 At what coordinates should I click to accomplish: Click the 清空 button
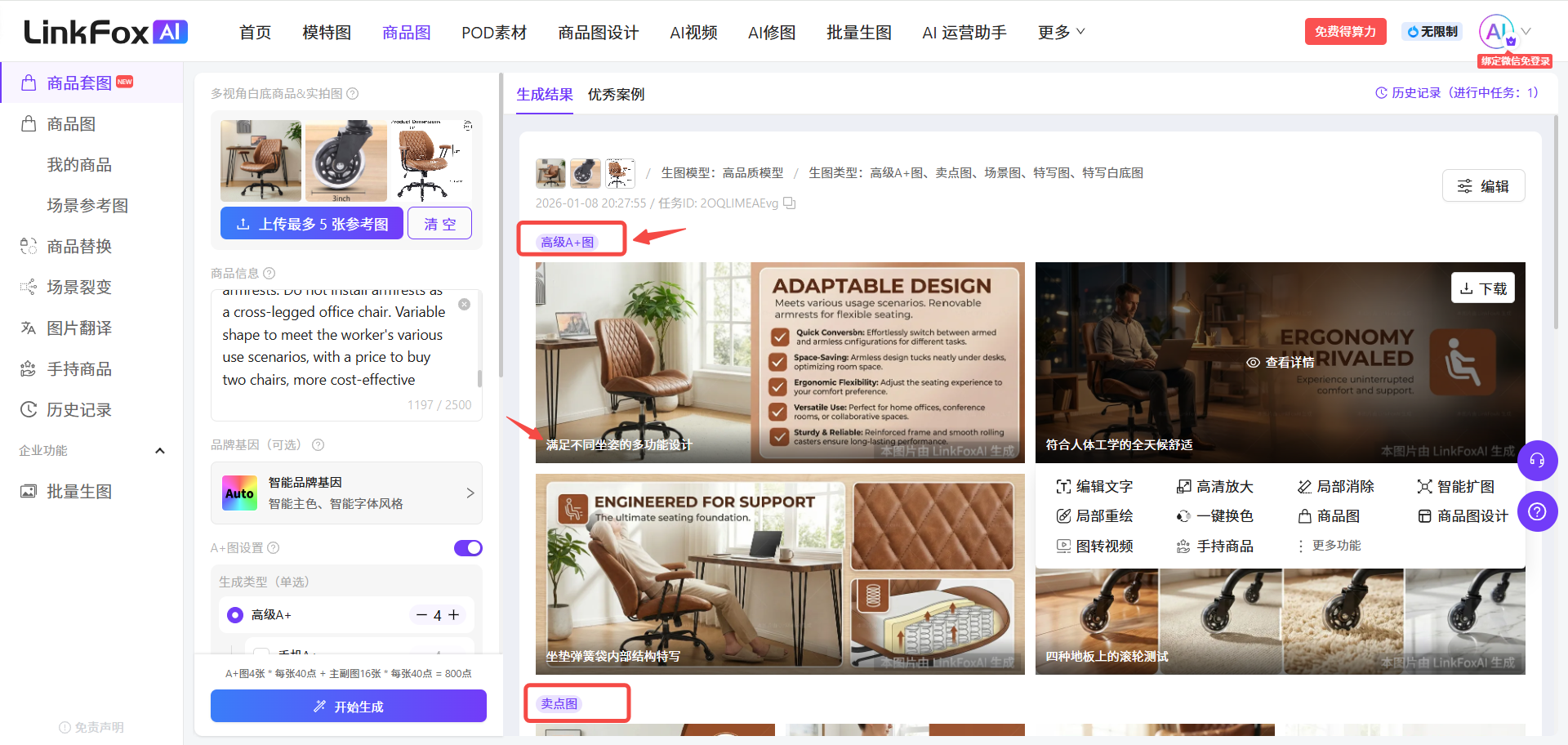point(439,223)
